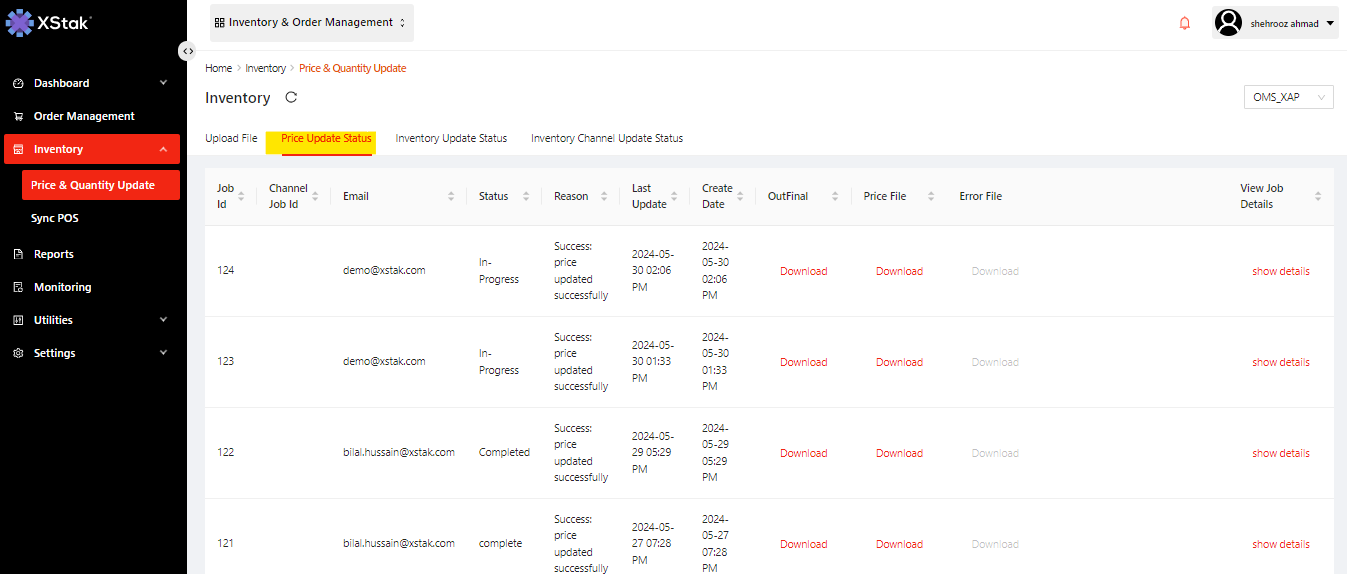Image resolution: width=1347 pixels, height=574 pixels.
Task: Open the OMS_XAP dropdown selector
Action: [1291, 97]
